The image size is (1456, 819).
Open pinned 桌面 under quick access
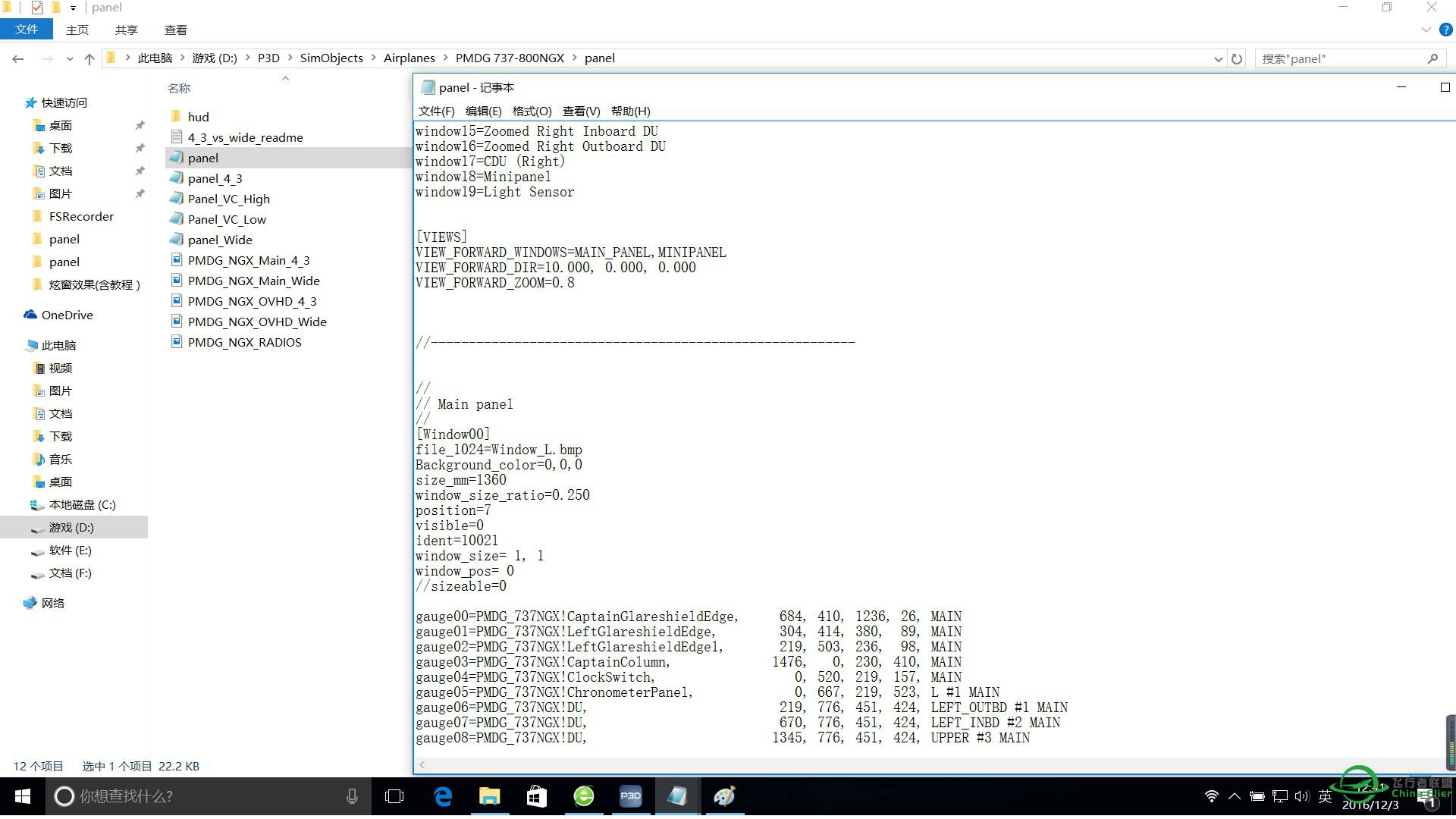(60, 125)
